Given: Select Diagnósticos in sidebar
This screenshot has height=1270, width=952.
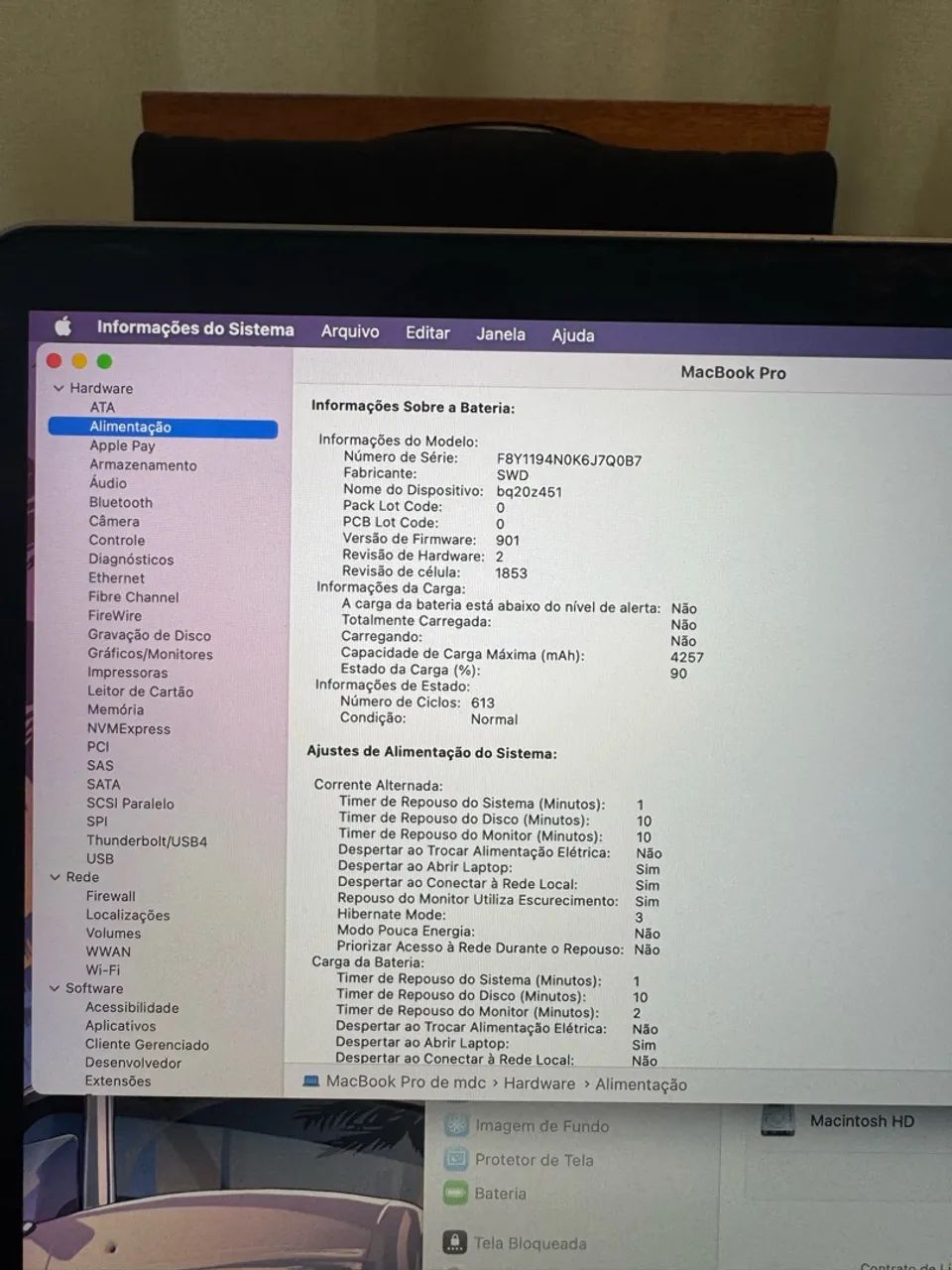Looking at the screenshot, I should pos(131,559).
